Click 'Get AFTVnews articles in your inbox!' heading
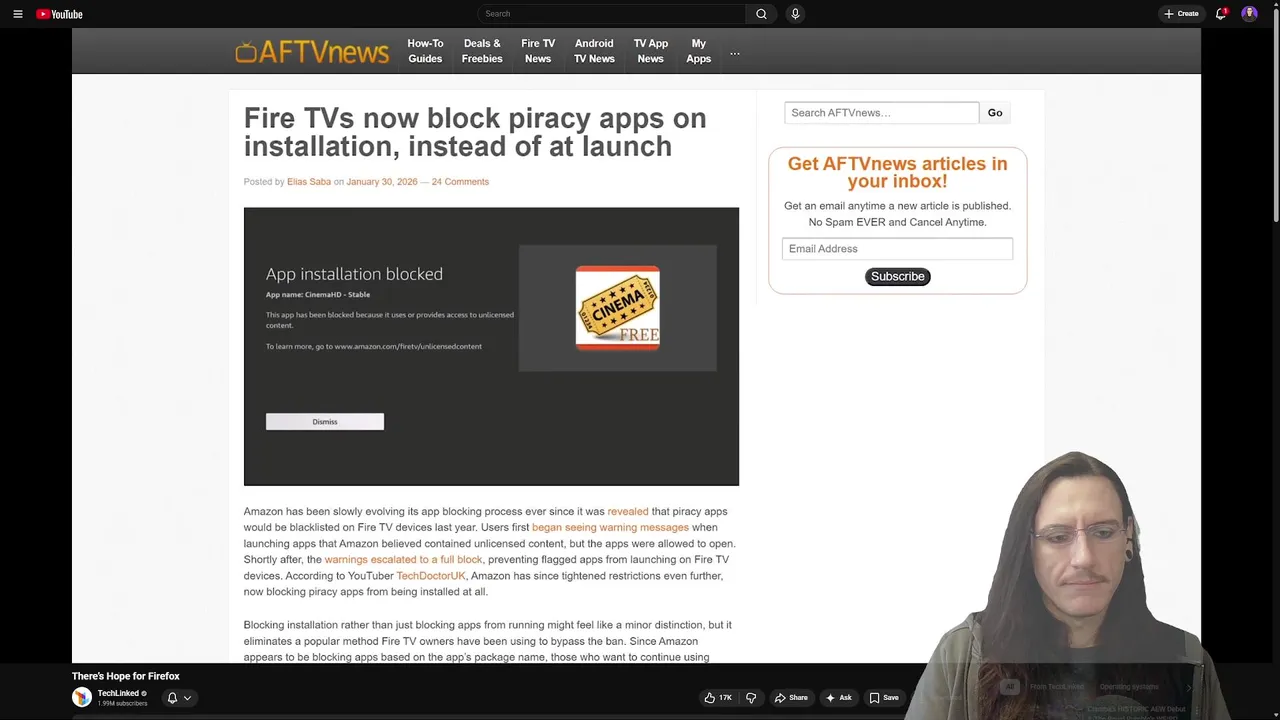This screenshot has width=1280, height=720. 897,173
